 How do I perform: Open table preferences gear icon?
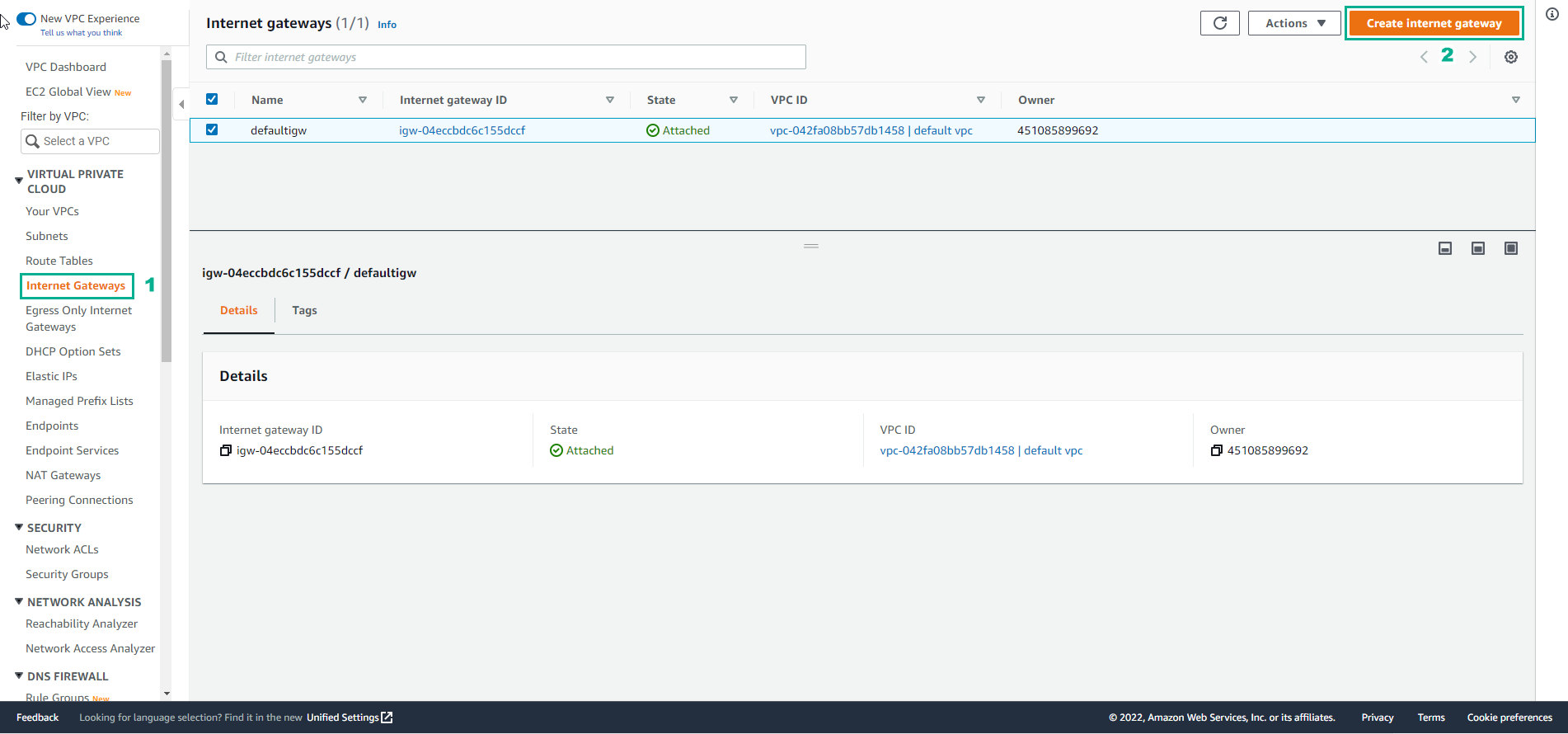coord(1510,57)
